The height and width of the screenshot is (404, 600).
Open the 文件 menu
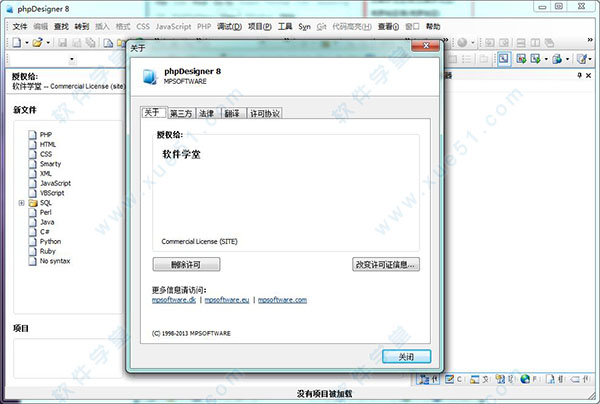20,26
